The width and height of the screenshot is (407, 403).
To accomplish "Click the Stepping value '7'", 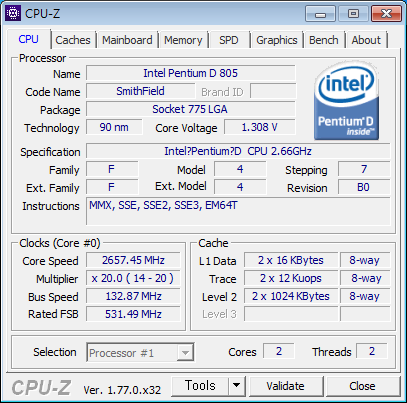I will (364, 169).
